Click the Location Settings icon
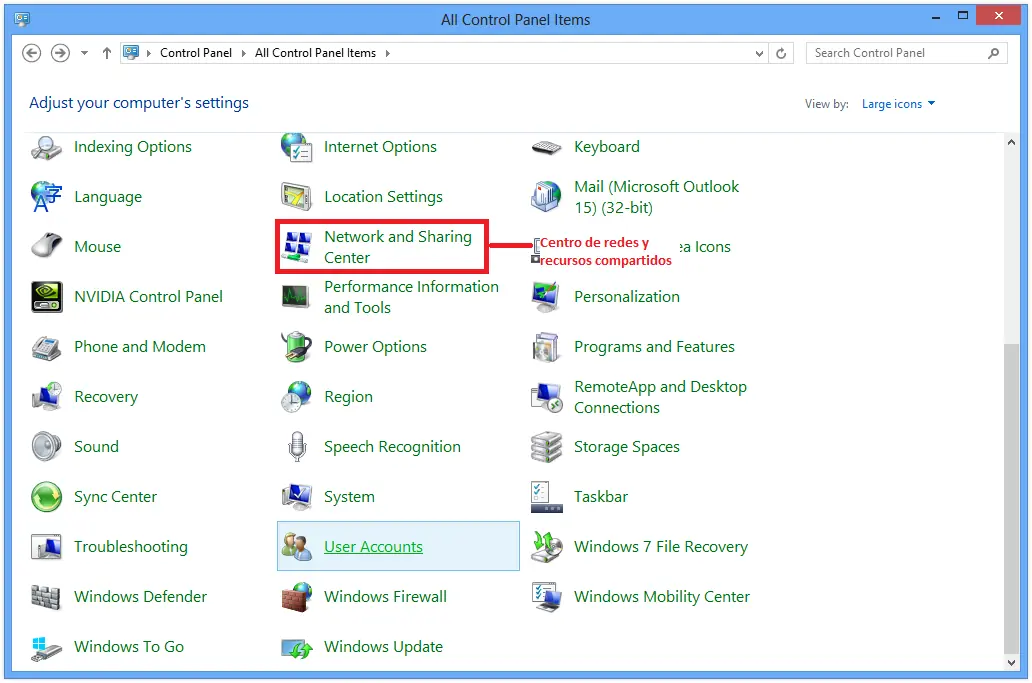Screen dimensions: 1032x683 pyautogui.click(x=296, y=197)
